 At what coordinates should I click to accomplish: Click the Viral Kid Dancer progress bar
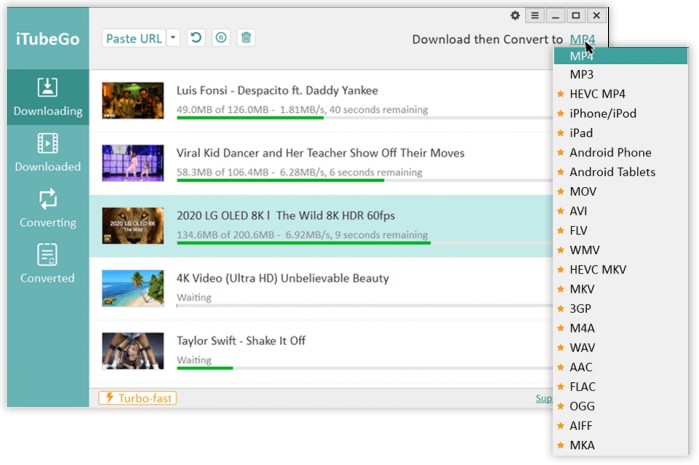(x=364, y=181)
